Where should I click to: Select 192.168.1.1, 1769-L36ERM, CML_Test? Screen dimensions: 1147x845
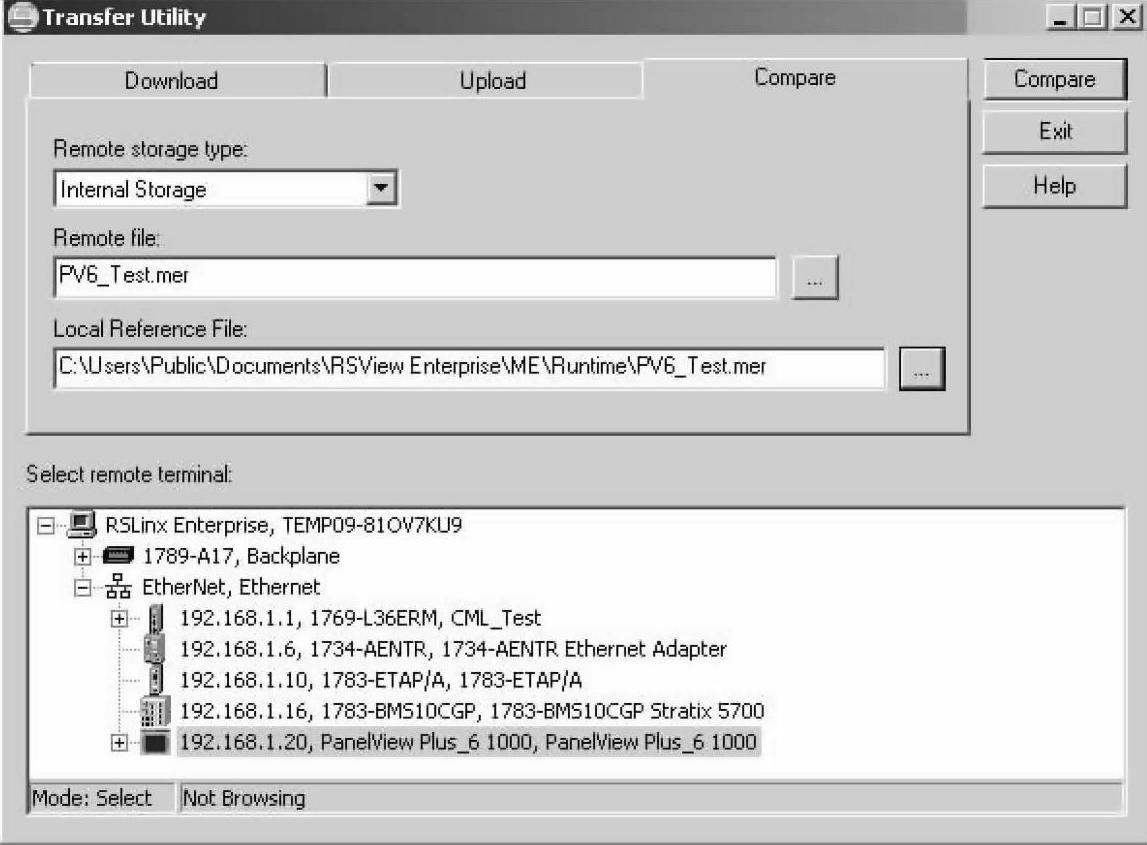(361, 618)
